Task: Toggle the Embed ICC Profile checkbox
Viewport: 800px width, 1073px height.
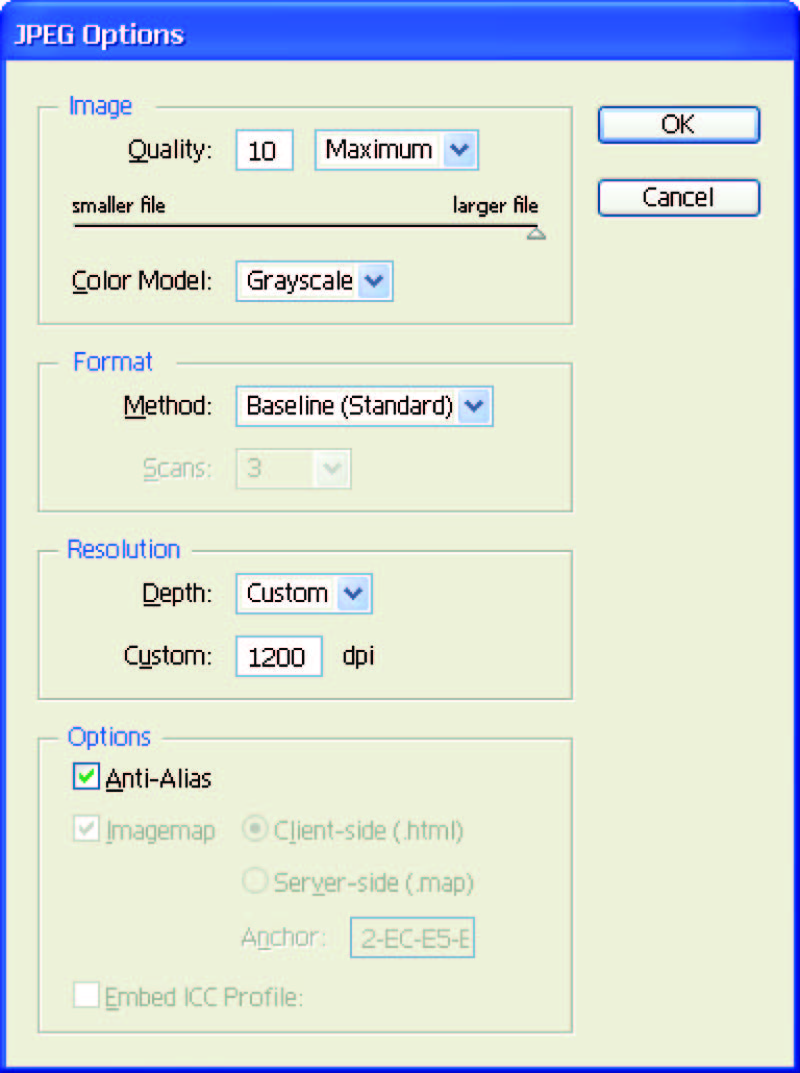Action: [x=87, y=995]
